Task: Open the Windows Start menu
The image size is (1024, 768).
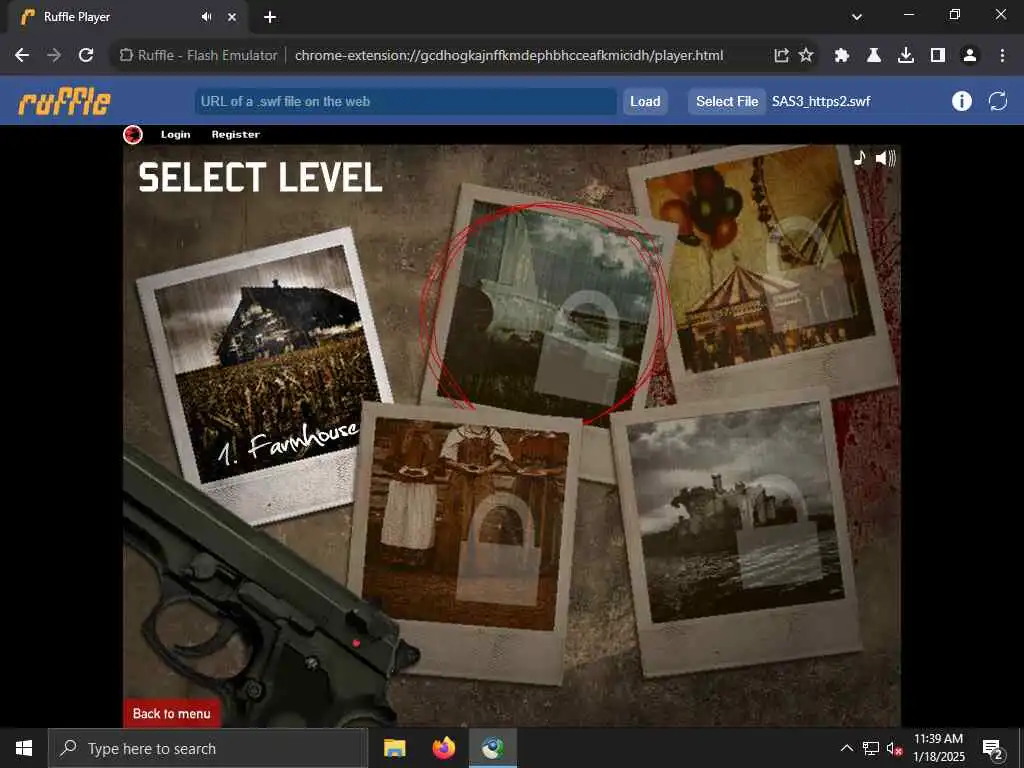Action: pyautogui.click(x=24, y=748)
